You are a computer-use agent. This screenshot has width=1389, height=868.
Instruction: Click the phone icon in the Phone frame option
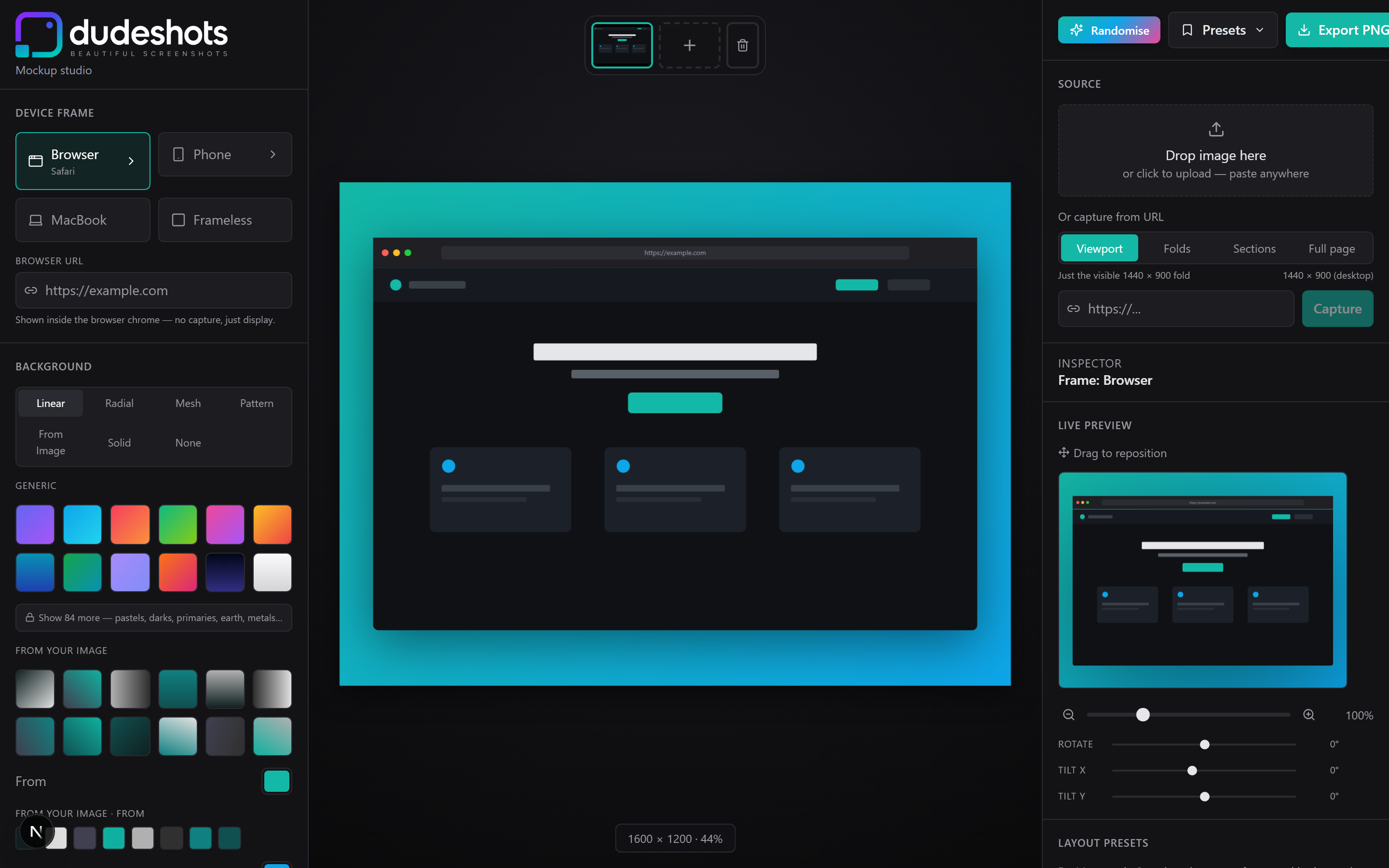pos(178,154)
